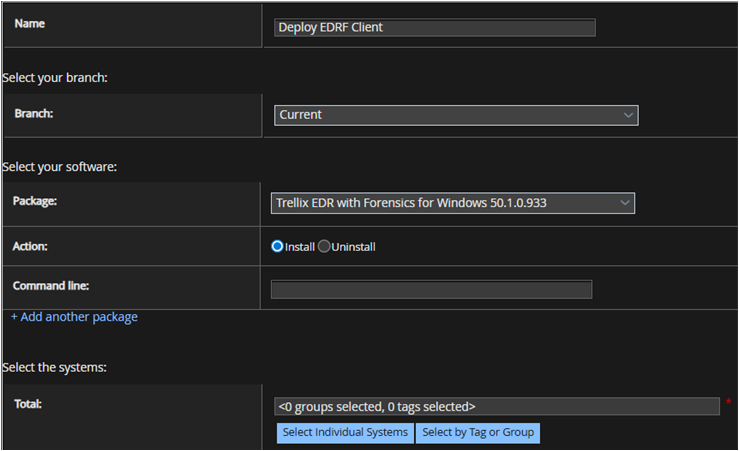
Task: Click the Select Individual Systems button
Action: point(345,433)
